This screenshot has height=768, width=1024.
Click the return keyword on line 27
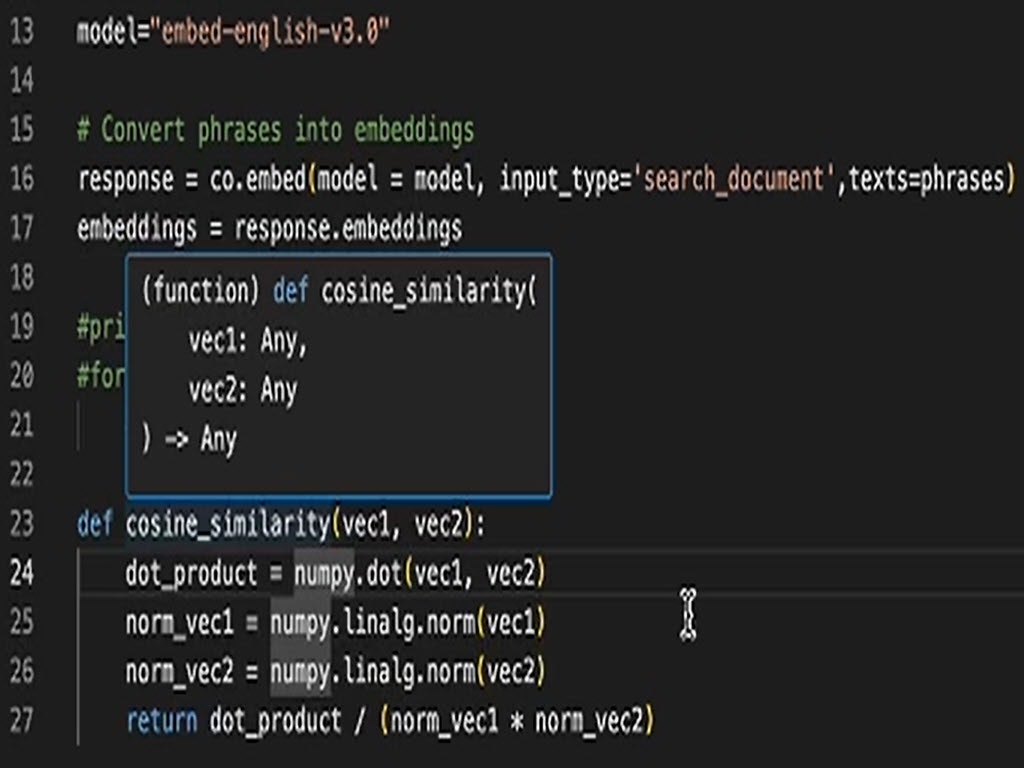click(x=161, y=720)
